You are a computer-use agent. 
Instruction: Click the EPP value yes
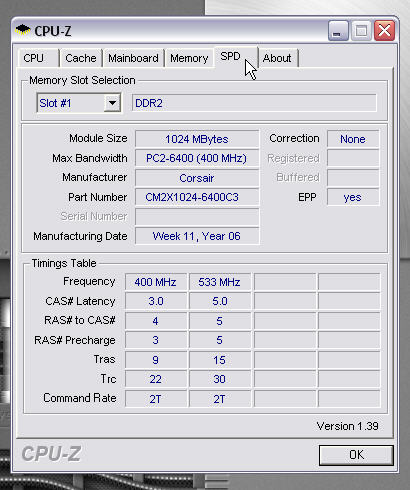353,197
